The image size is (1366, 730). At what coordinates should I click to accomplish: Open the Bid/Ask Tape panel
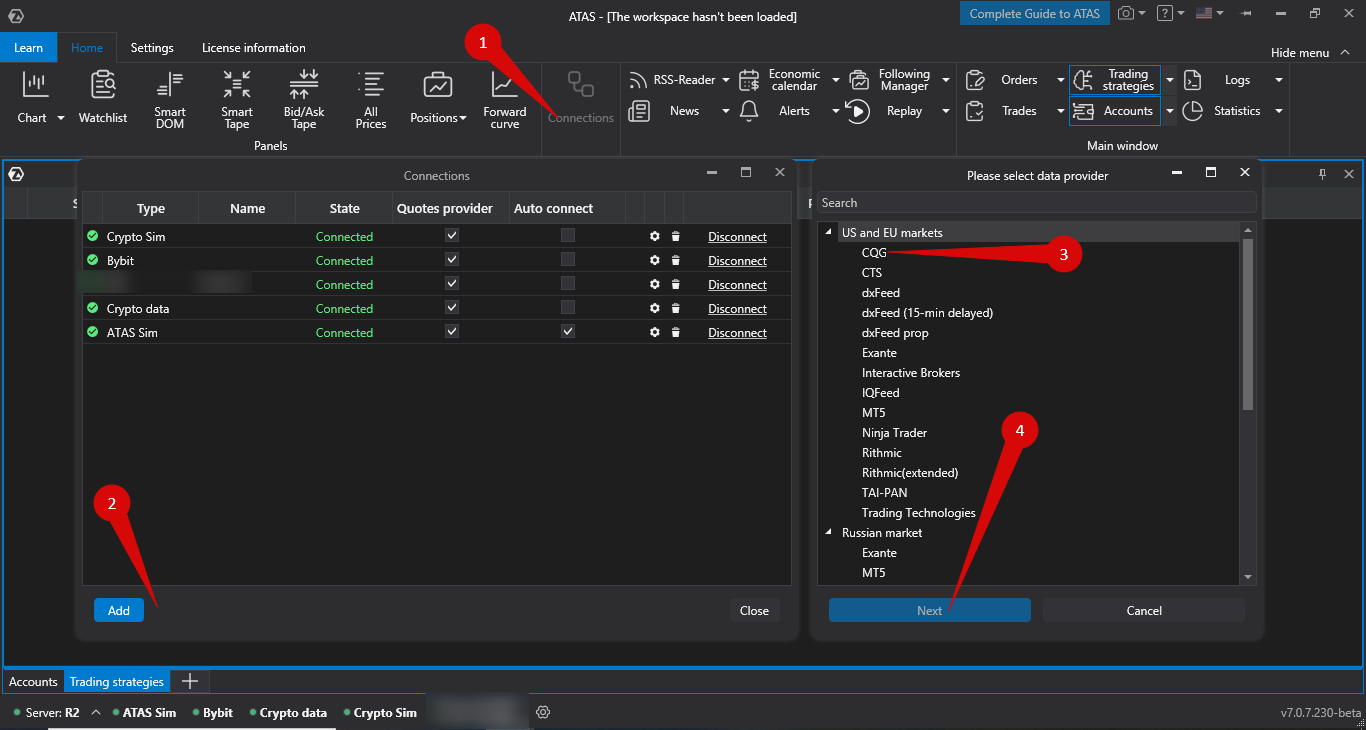[304, 100]
